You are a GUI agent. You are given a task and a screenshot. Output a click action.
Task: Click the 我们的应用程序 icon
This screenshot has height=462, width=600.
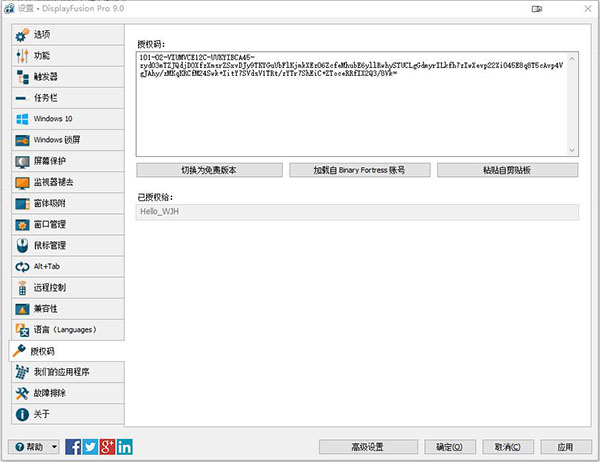click(x=22, y=372)
